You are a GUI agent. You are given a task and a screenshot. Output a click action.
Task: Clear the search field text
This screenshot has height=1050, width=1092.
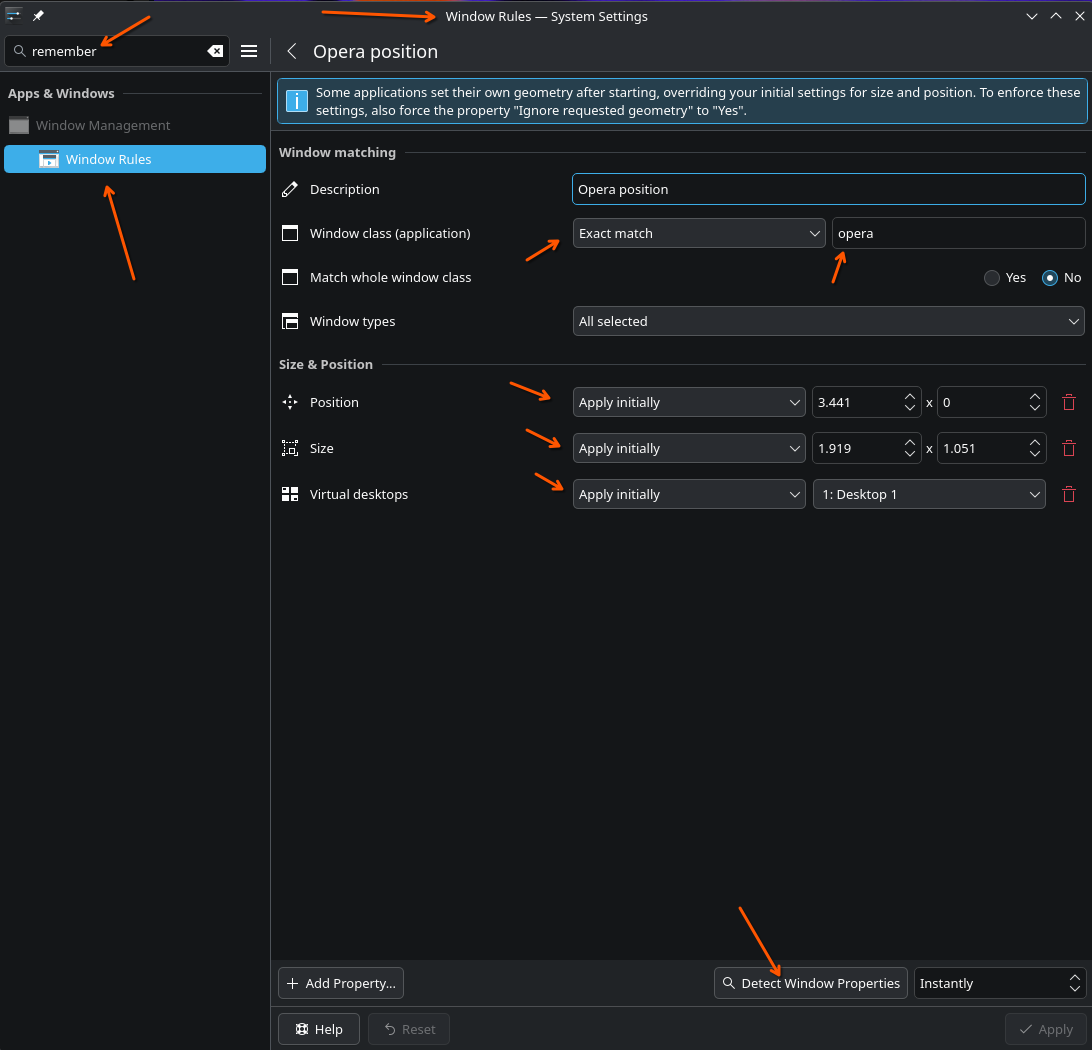click(215, 52)
